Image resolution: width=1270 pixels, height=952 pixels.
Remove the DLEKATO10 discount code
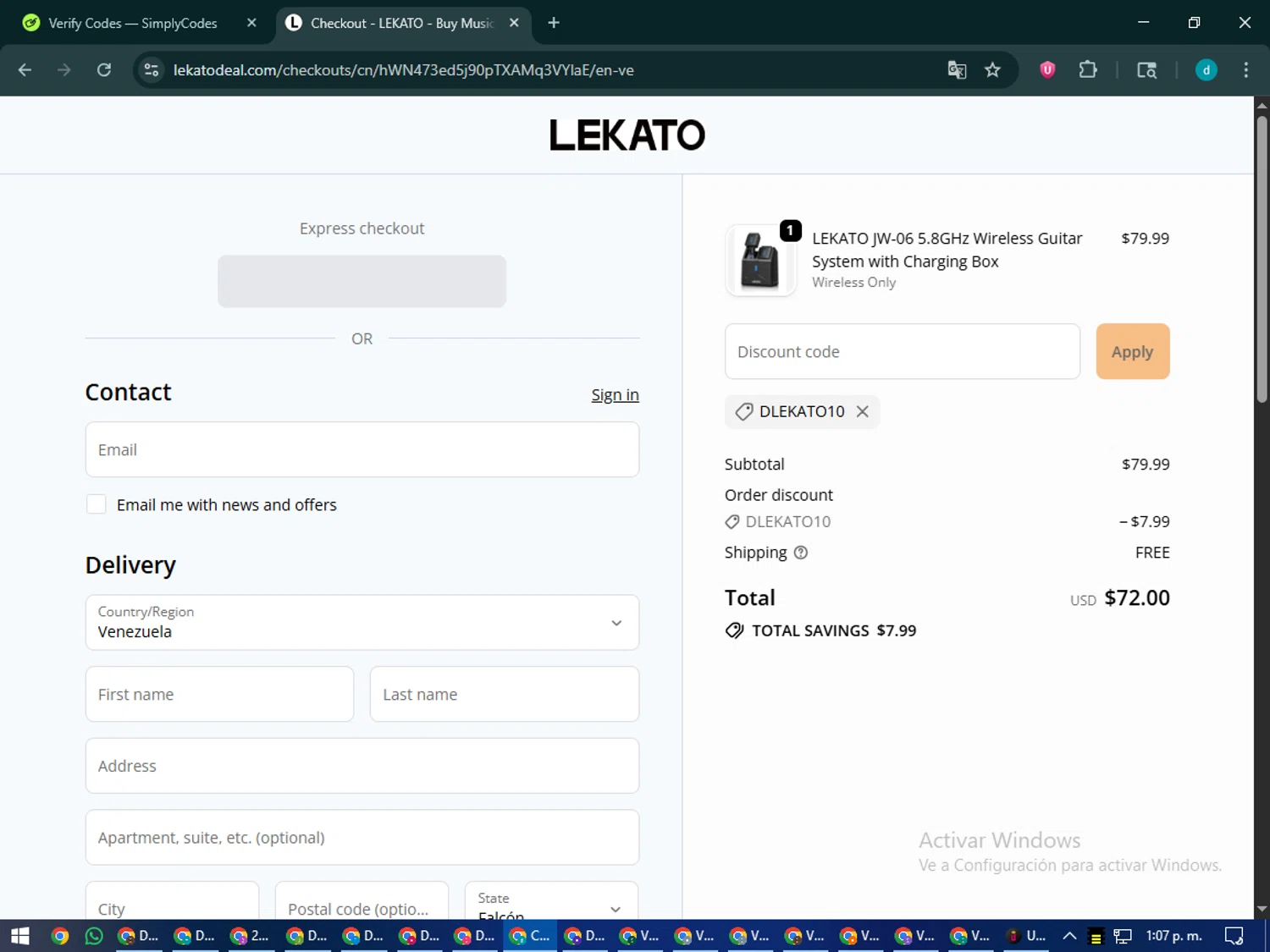[862, 411]
